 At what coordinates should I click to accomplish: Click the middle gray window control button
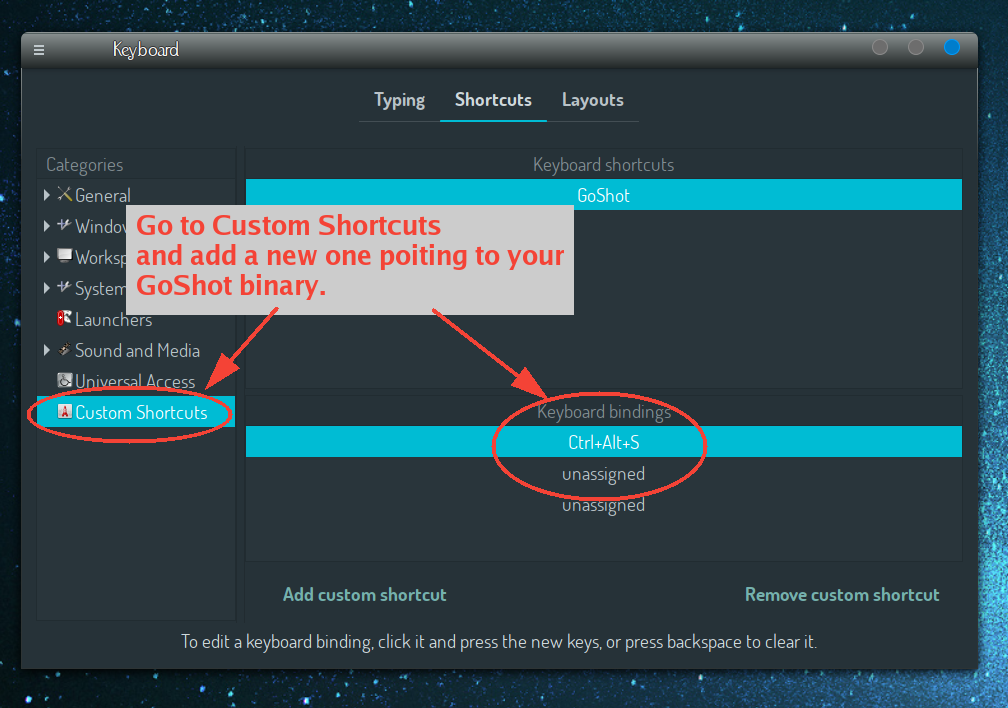coord(915,48)
